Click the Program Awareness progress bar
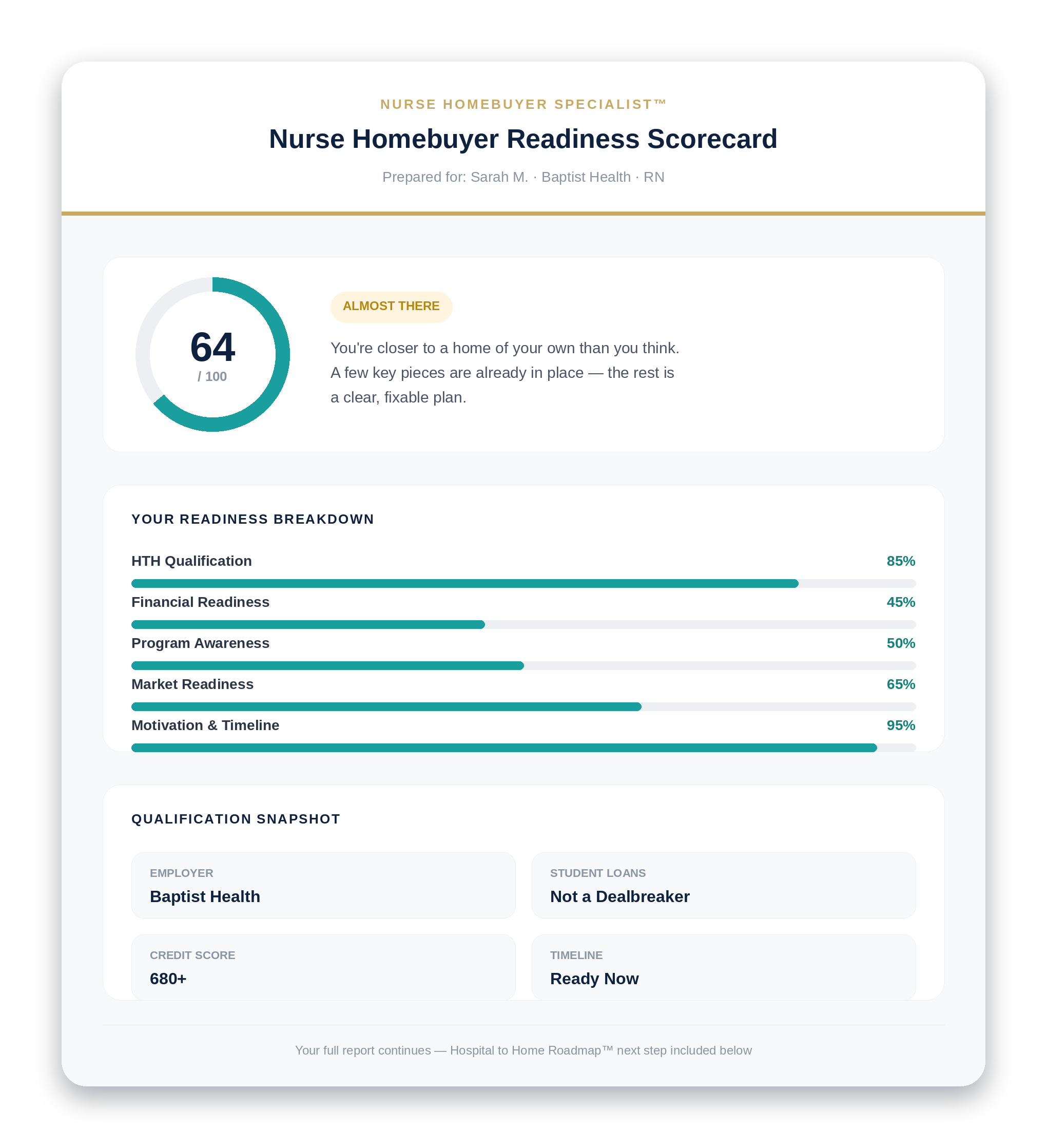Viewport: 1047px width, 1148px height. pyautogui.click(x=523, y=665)
